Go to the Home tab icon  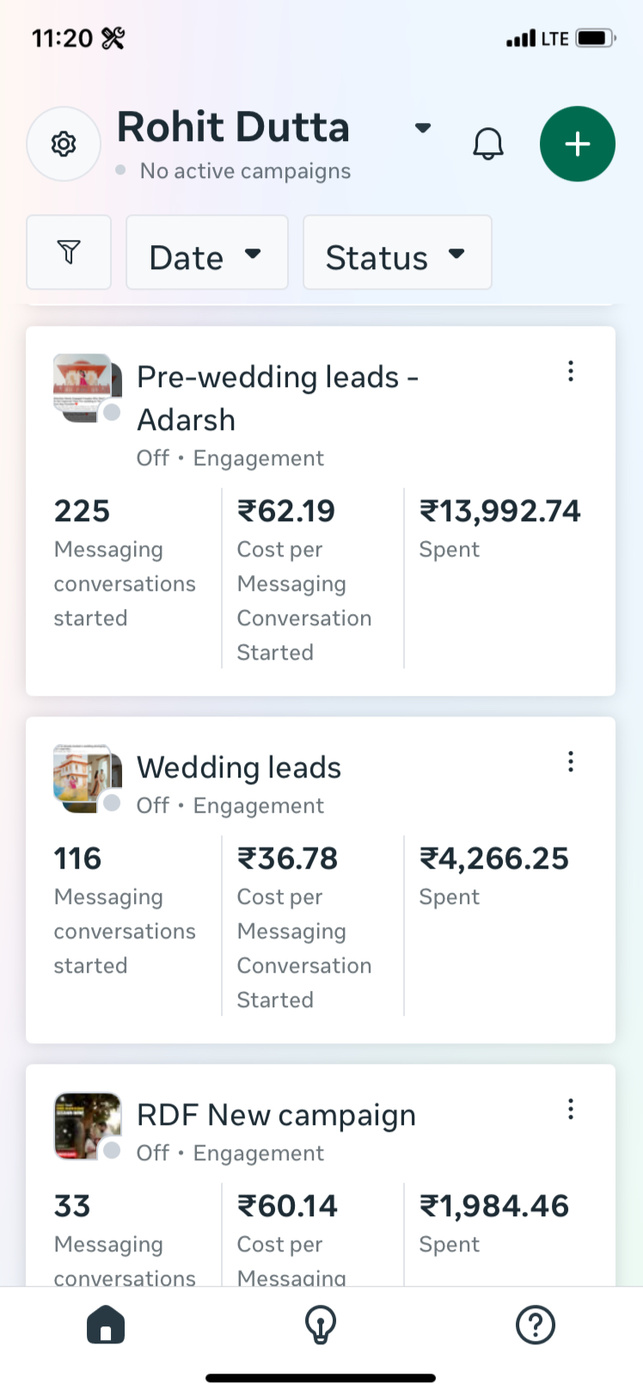(x=106, y=1326)
